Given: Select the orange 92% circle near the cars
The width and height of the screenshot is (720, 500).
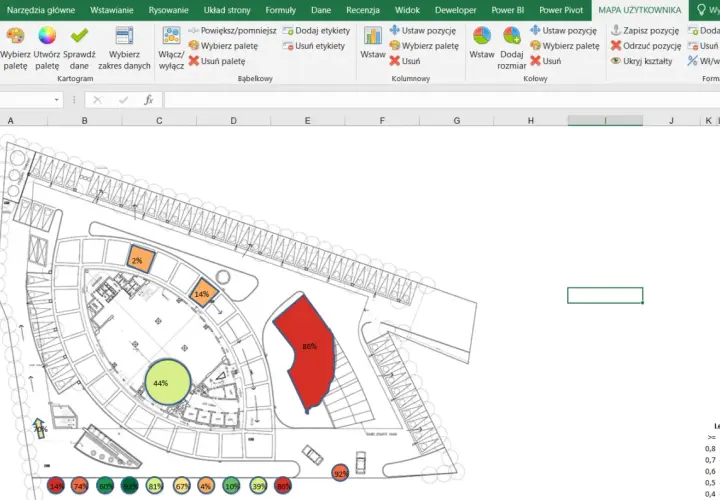Looking at the screenshot, I should [x=340, y=473].
